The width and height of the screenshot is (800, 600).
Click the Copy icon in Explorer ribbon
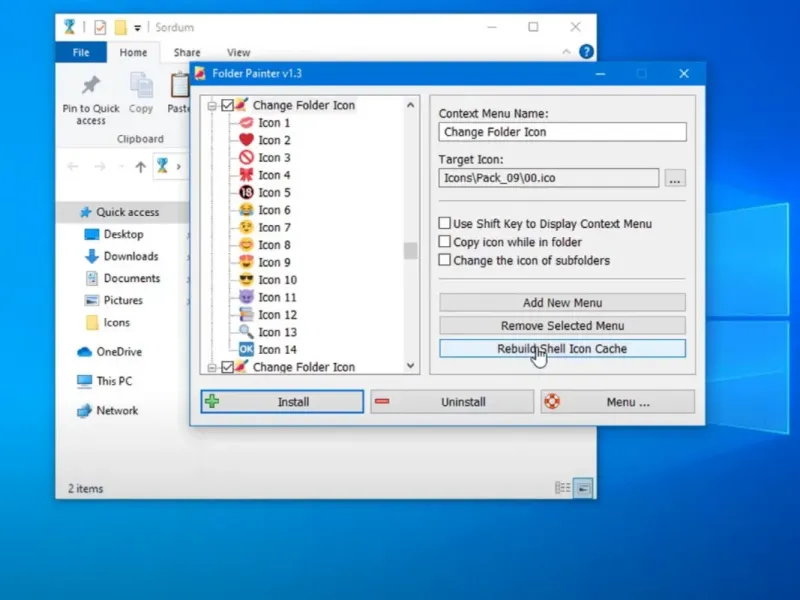point(141,85)
